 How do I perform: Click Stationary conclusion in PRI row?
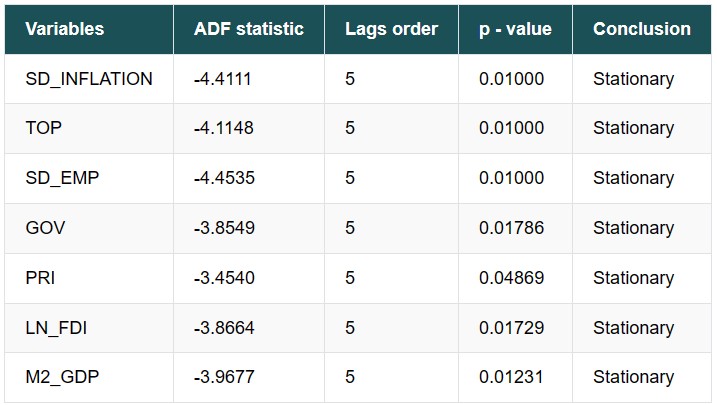[633, 278]
